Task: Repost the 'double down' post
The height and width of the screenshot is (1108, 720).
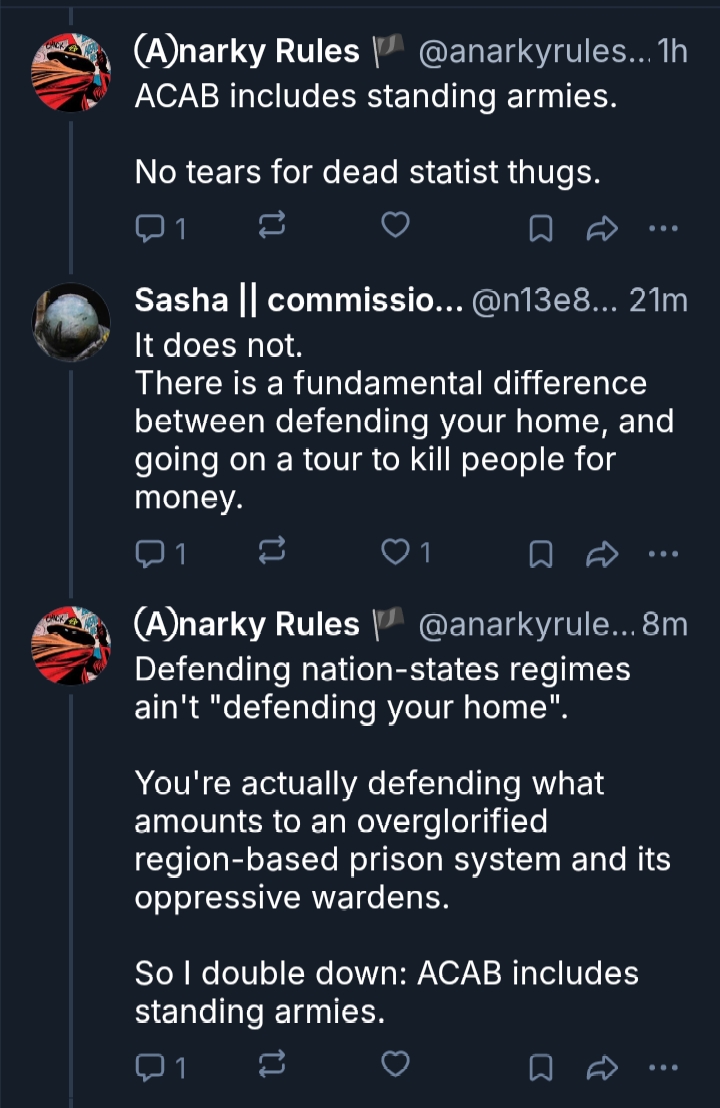Action: pos(273,1067)
